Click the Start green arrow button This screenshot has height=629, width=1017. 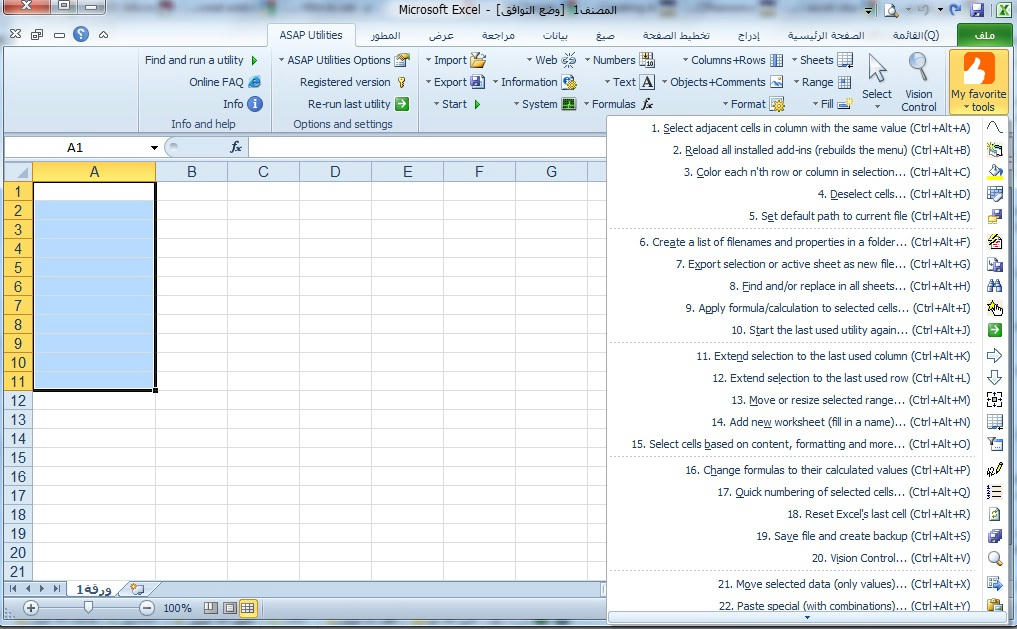[x=477, y=104]
